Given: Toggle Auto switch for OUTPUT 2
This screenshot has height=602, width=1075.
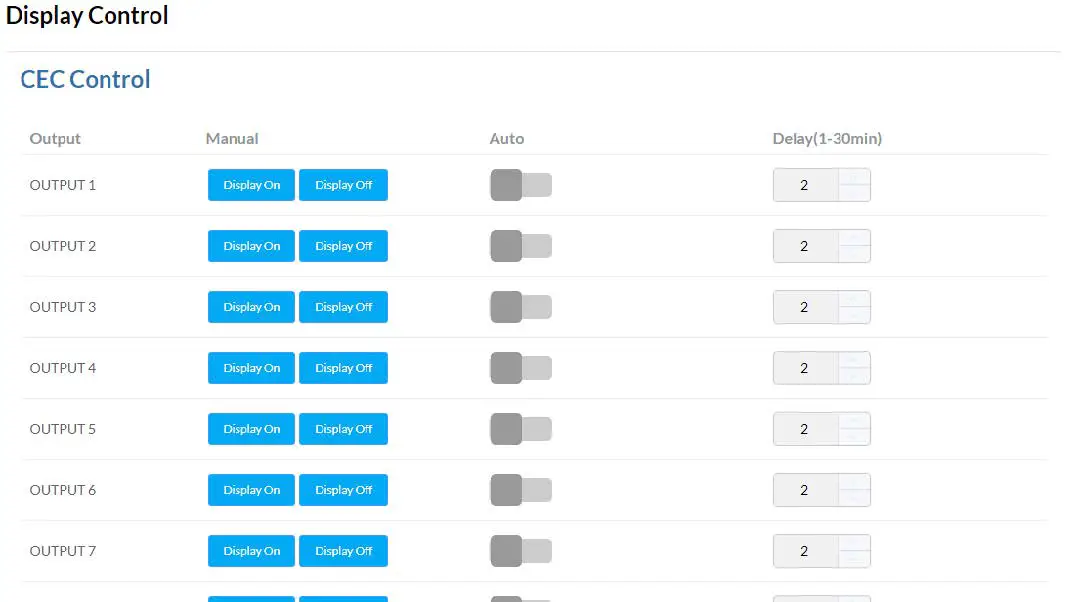Looking at the screenshot, I should pos(520,246).
